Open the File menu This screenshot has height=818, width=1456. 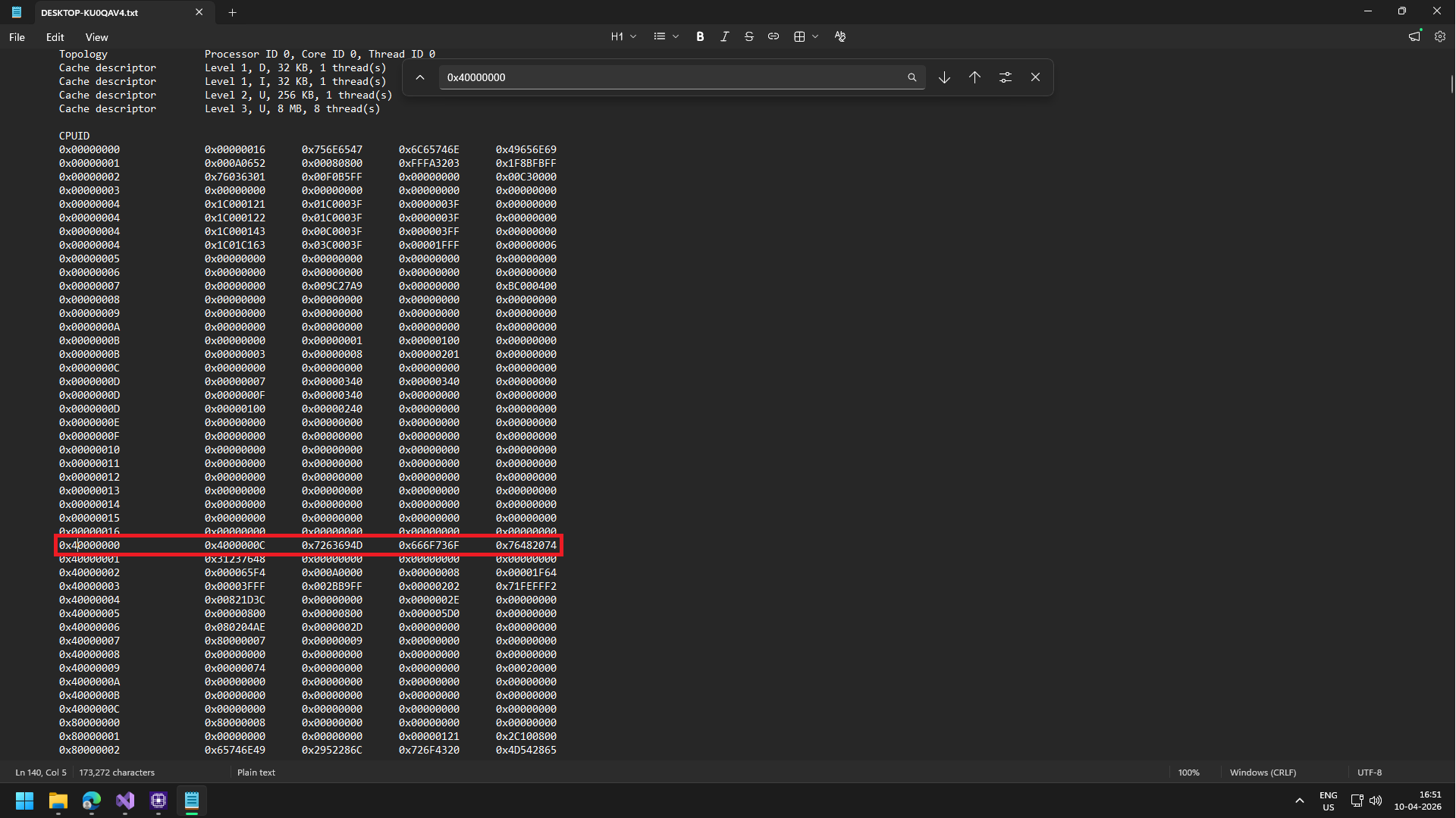point(17,37)
